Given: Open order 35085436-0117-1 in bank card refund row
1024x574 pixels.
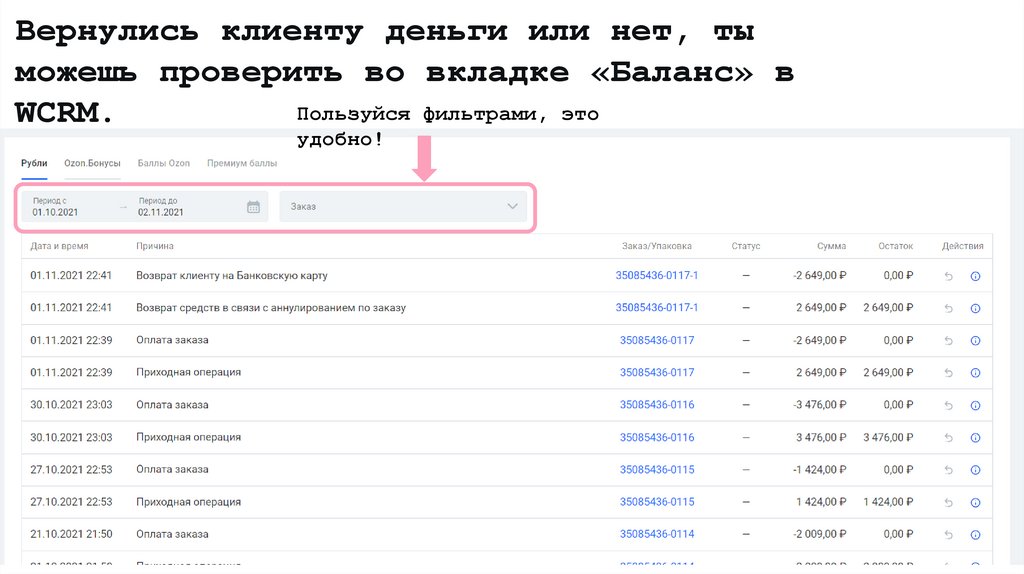Looking at the screenshot, I should (x=657, y=276).
